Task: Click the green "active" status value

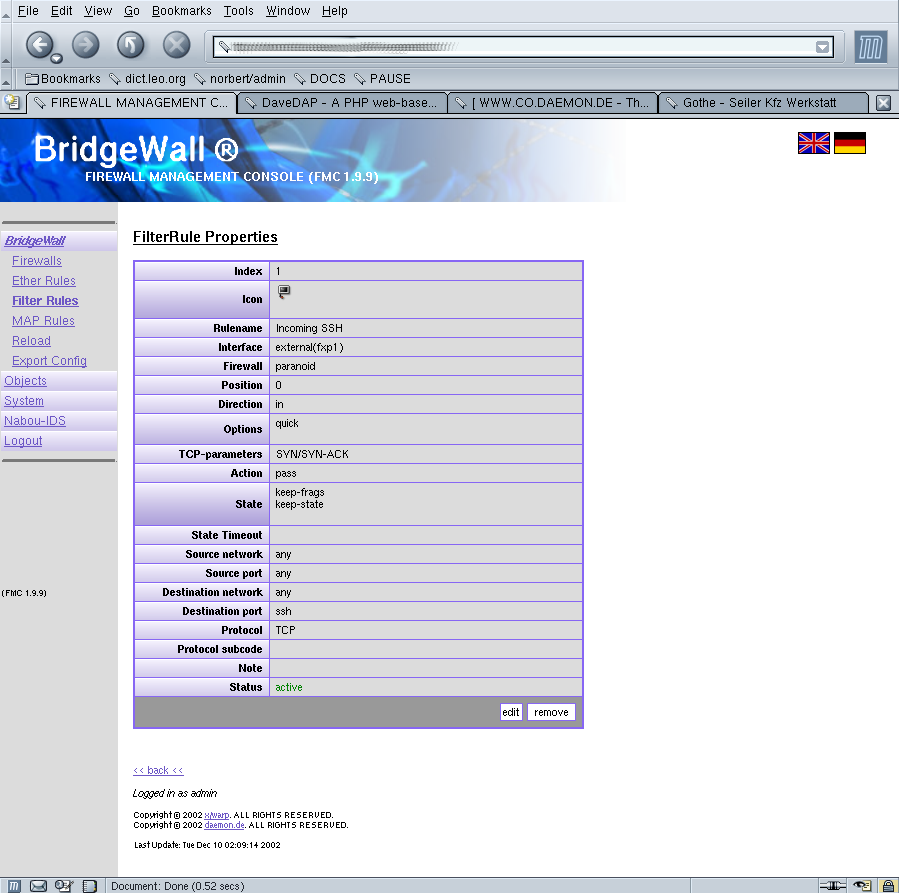Action: click(x=289, y=687)
